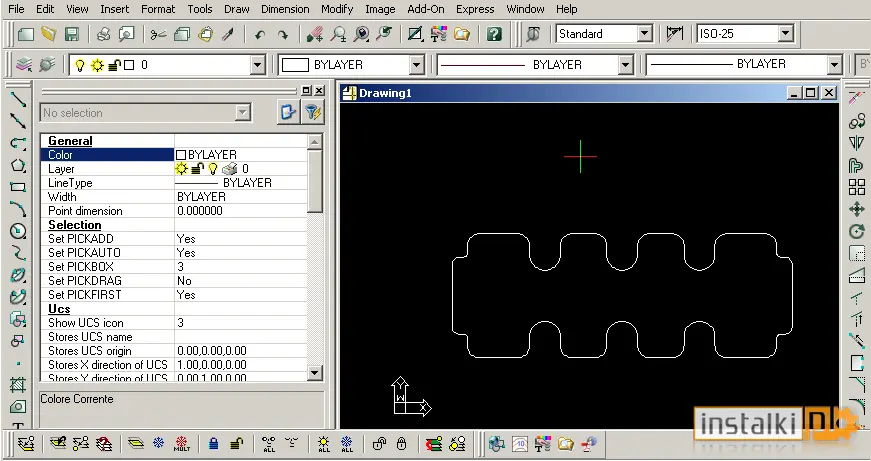Viewport: 871px width, 461px height.
Task: Toggle the padlock icon in the layer combo
Action: pos(114,65)
